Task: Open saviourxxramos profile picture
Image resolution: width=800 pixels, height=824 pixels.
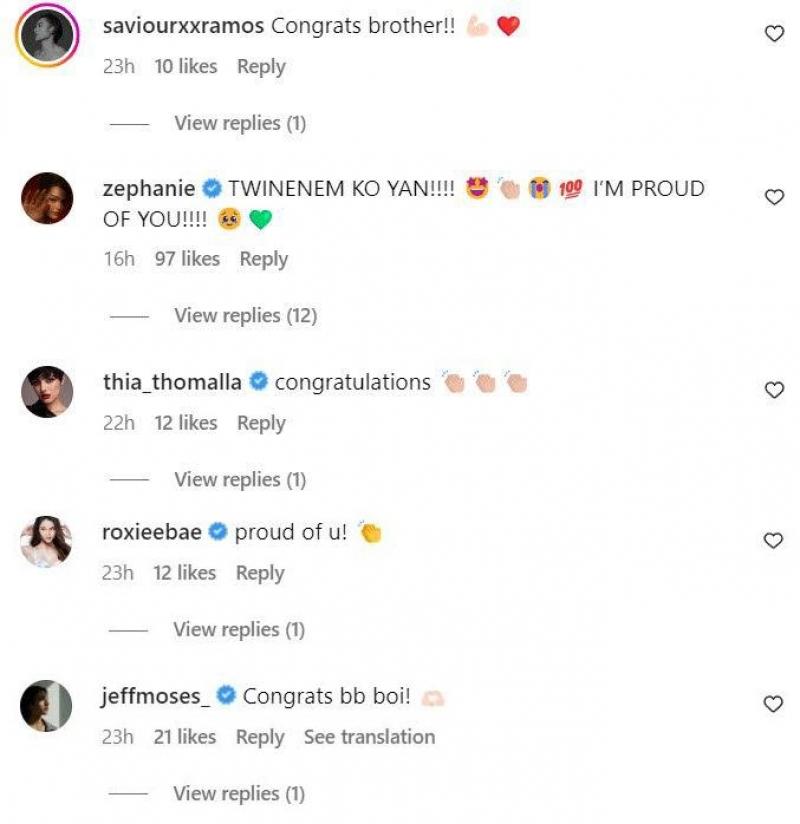Action: pos(46,39)
